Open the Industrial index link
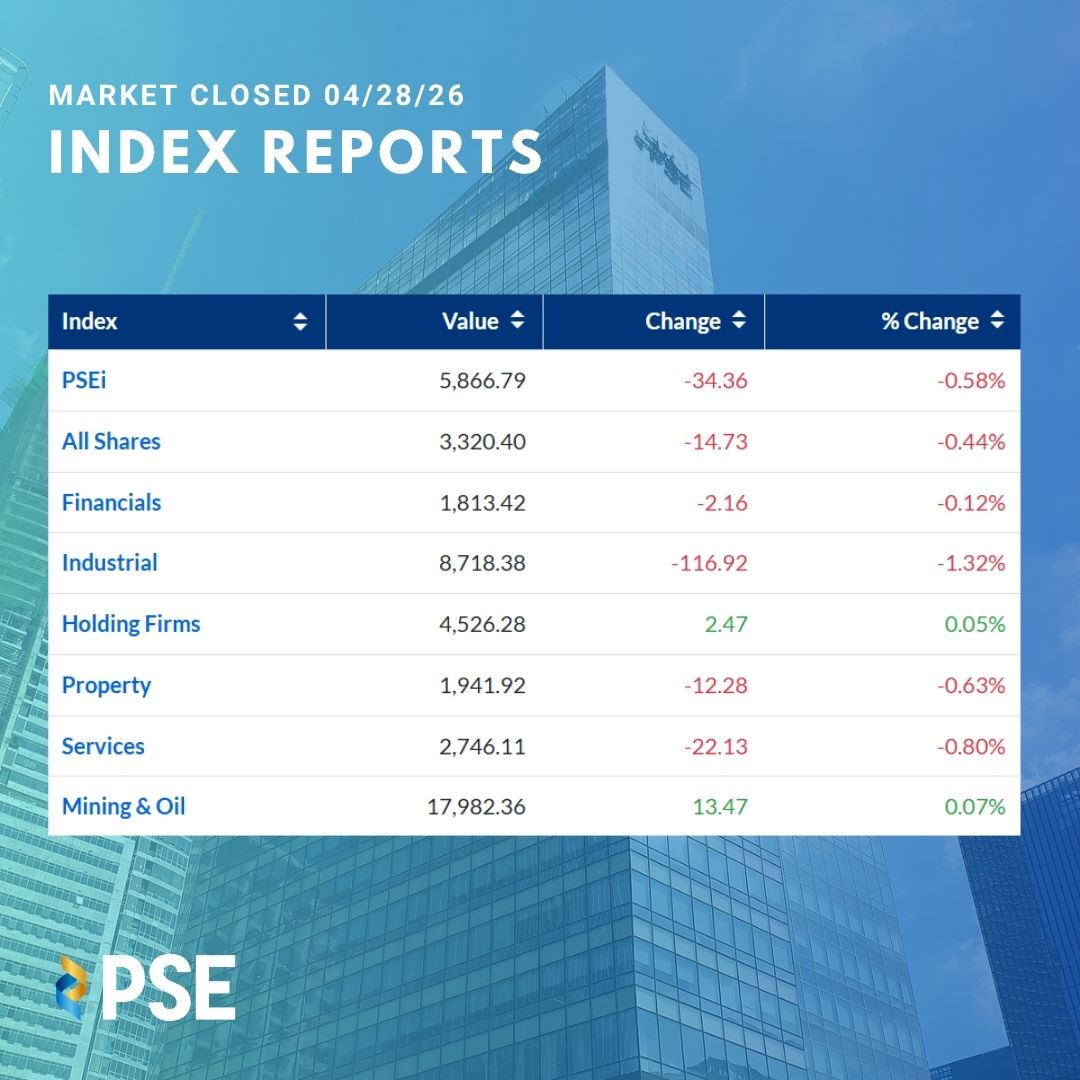Image resolution: width=1080 pixels, height=1080 pixels. [109, 563]
